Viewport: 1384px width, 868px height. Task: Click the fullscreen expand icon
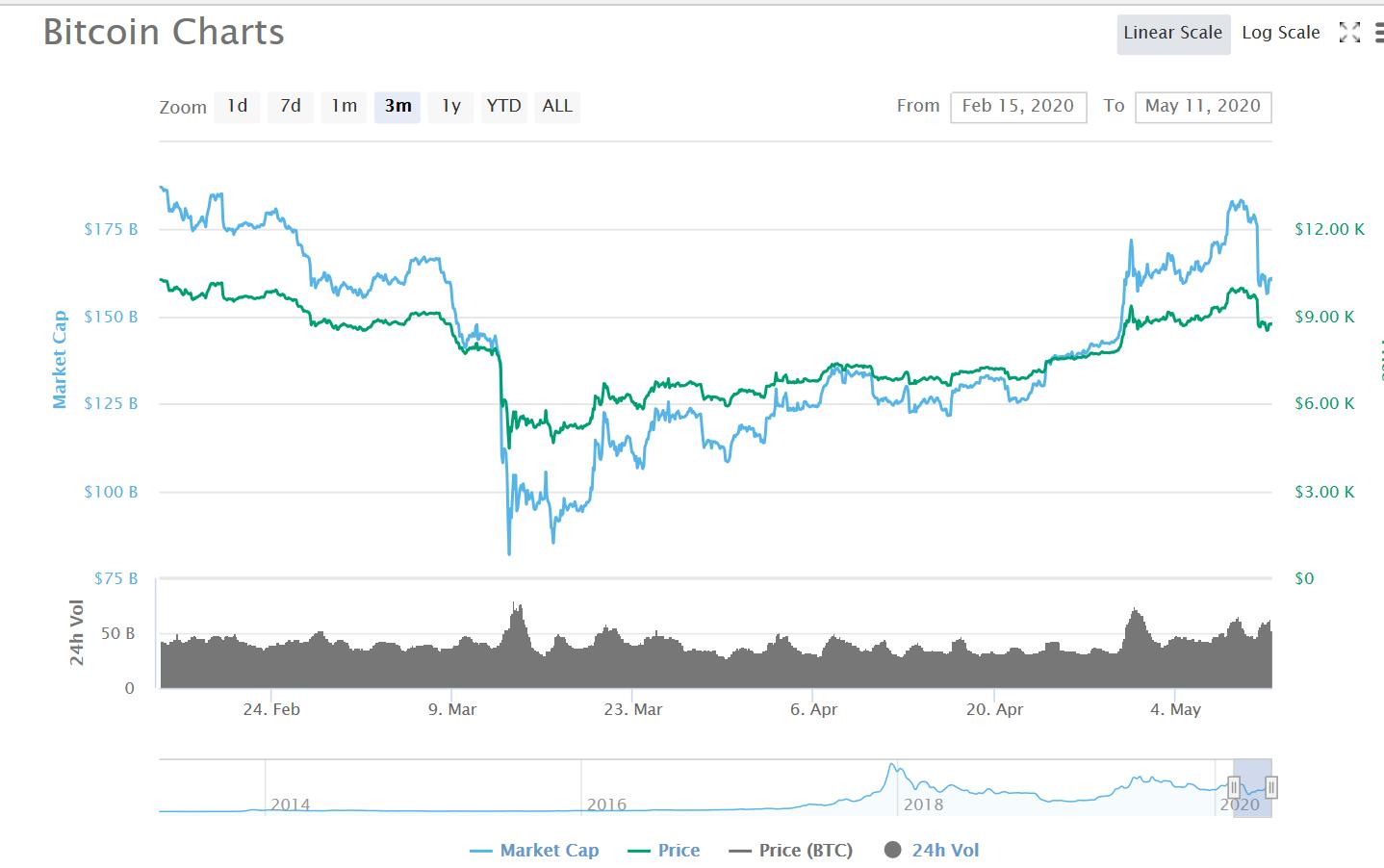pyautogui.click(x=1349, y=33)
